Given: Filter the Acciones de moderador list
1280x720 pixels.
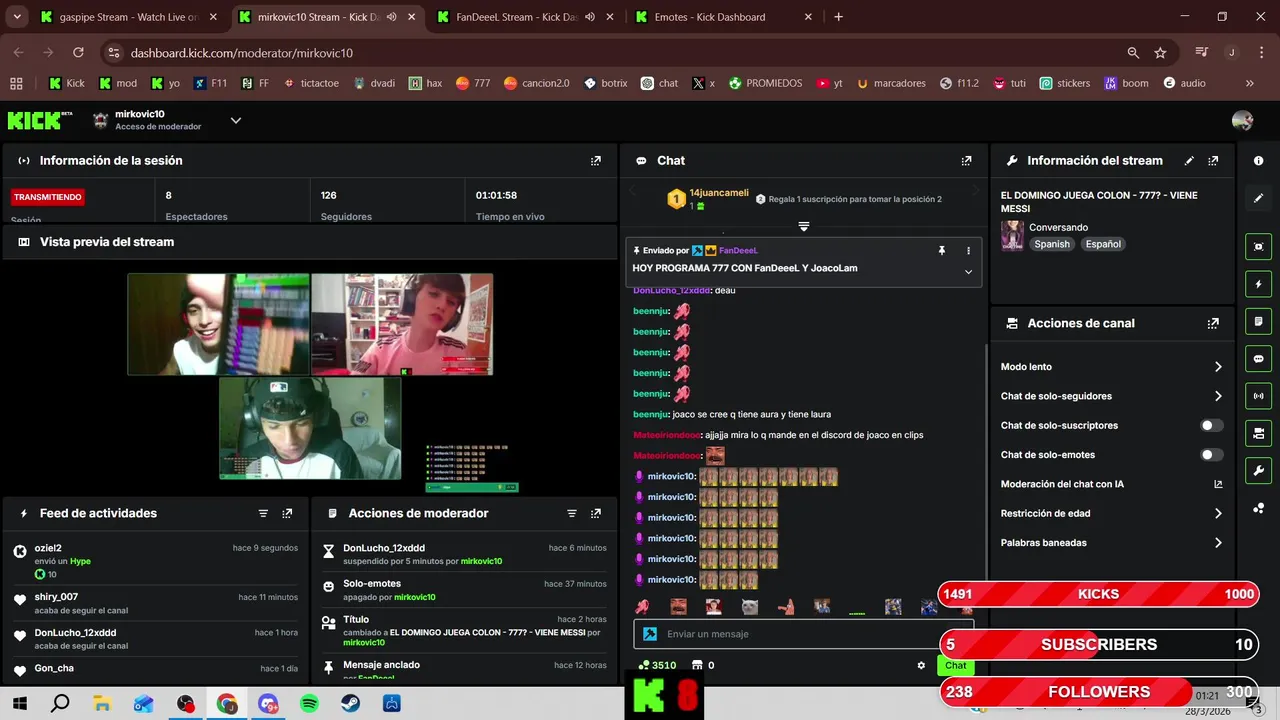Looking at the screenshot, I should [x=572, y=513].
